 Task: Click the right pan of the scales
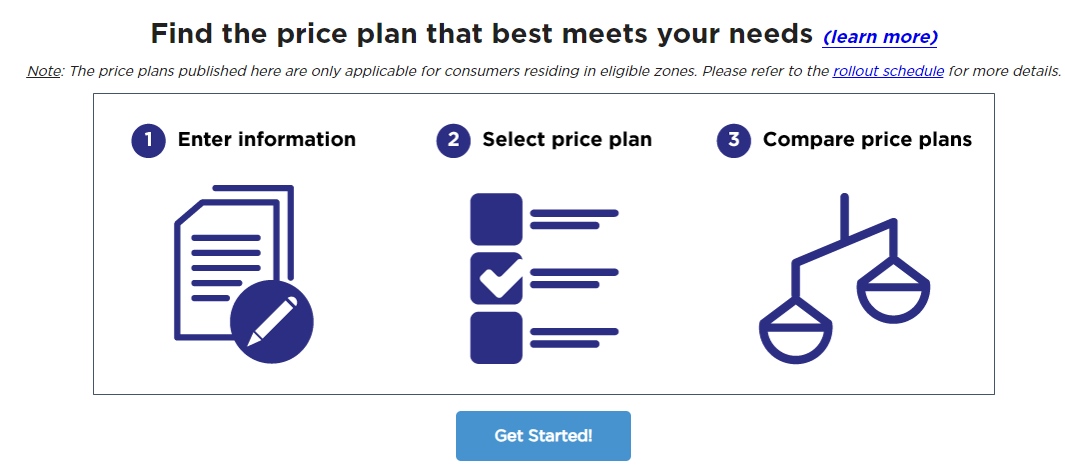pos(893,292)
